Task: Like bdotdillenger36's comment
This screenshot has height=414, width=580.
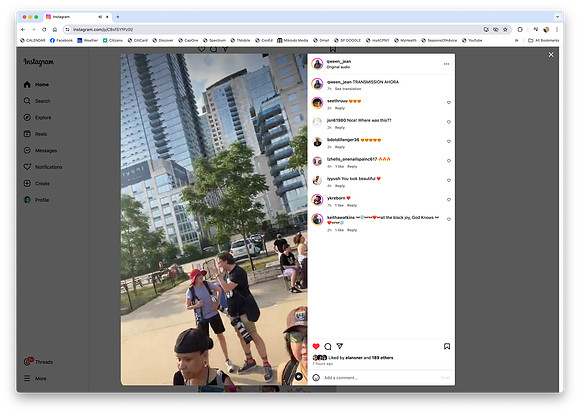Action: [449, 141]
